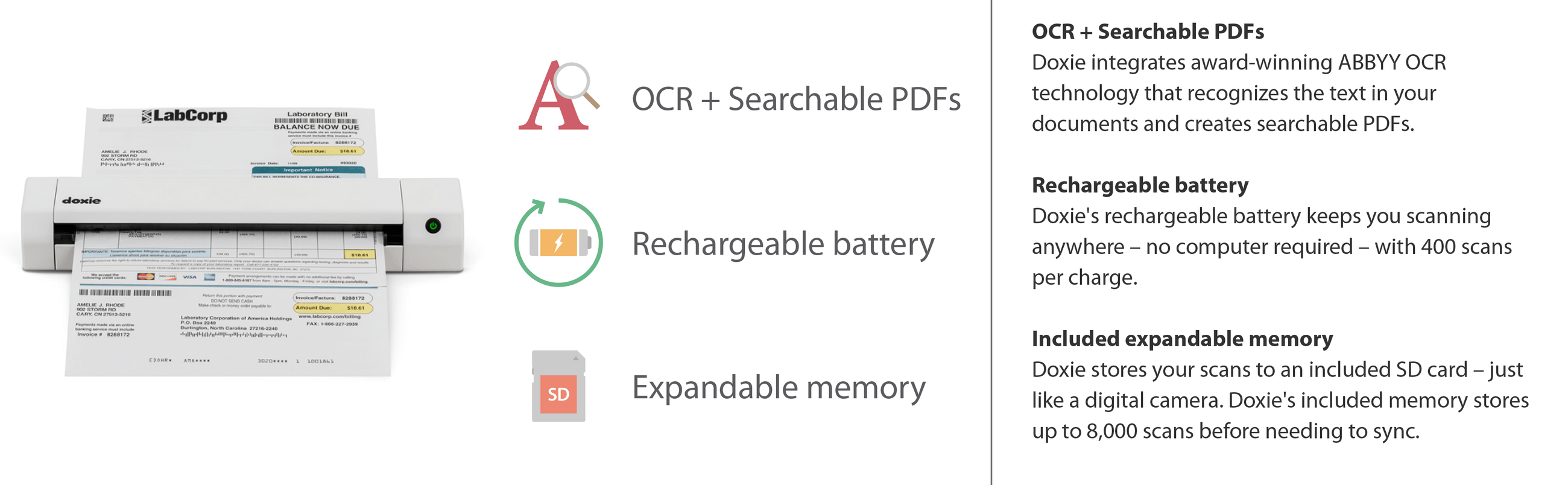1568x485 pixels.
Task: Click the LabCorp logo on scanned bill
Action: [185, 116]
